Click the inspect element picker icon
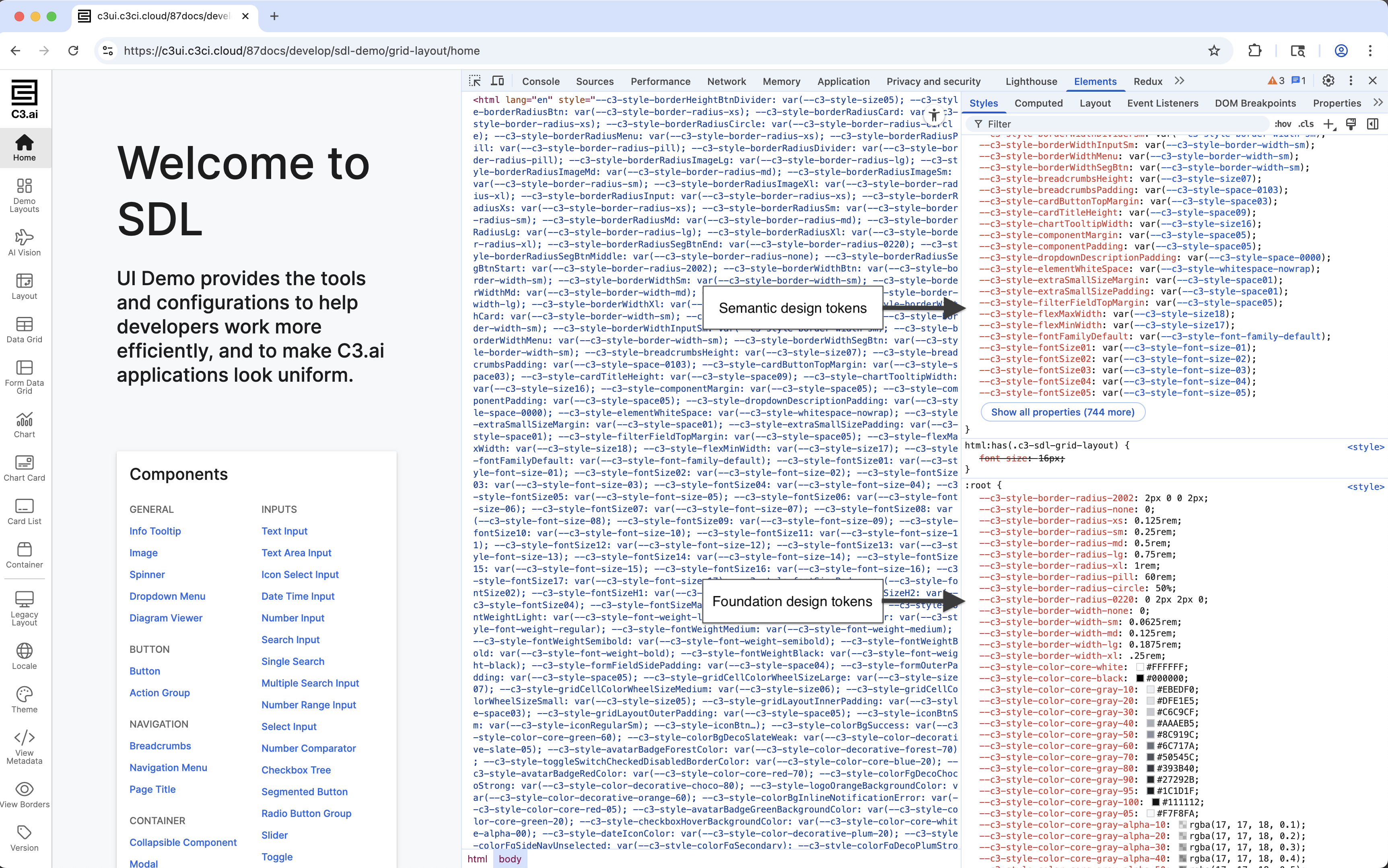Viewport: 1388px width, 868px height. pyautogui.click(x=475, y=81)
